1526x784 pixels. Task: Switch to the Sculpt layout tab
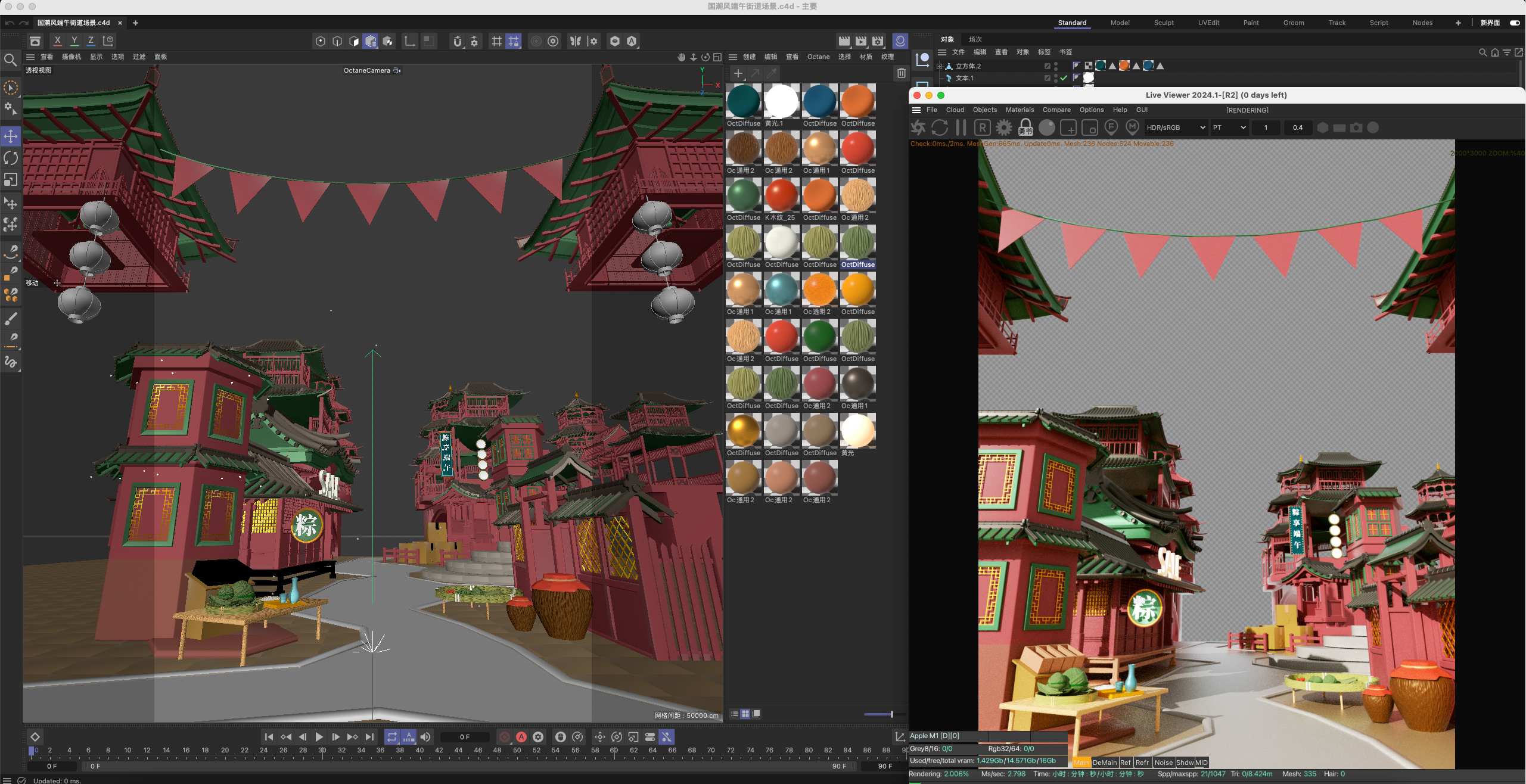[x=1163, y=23]
